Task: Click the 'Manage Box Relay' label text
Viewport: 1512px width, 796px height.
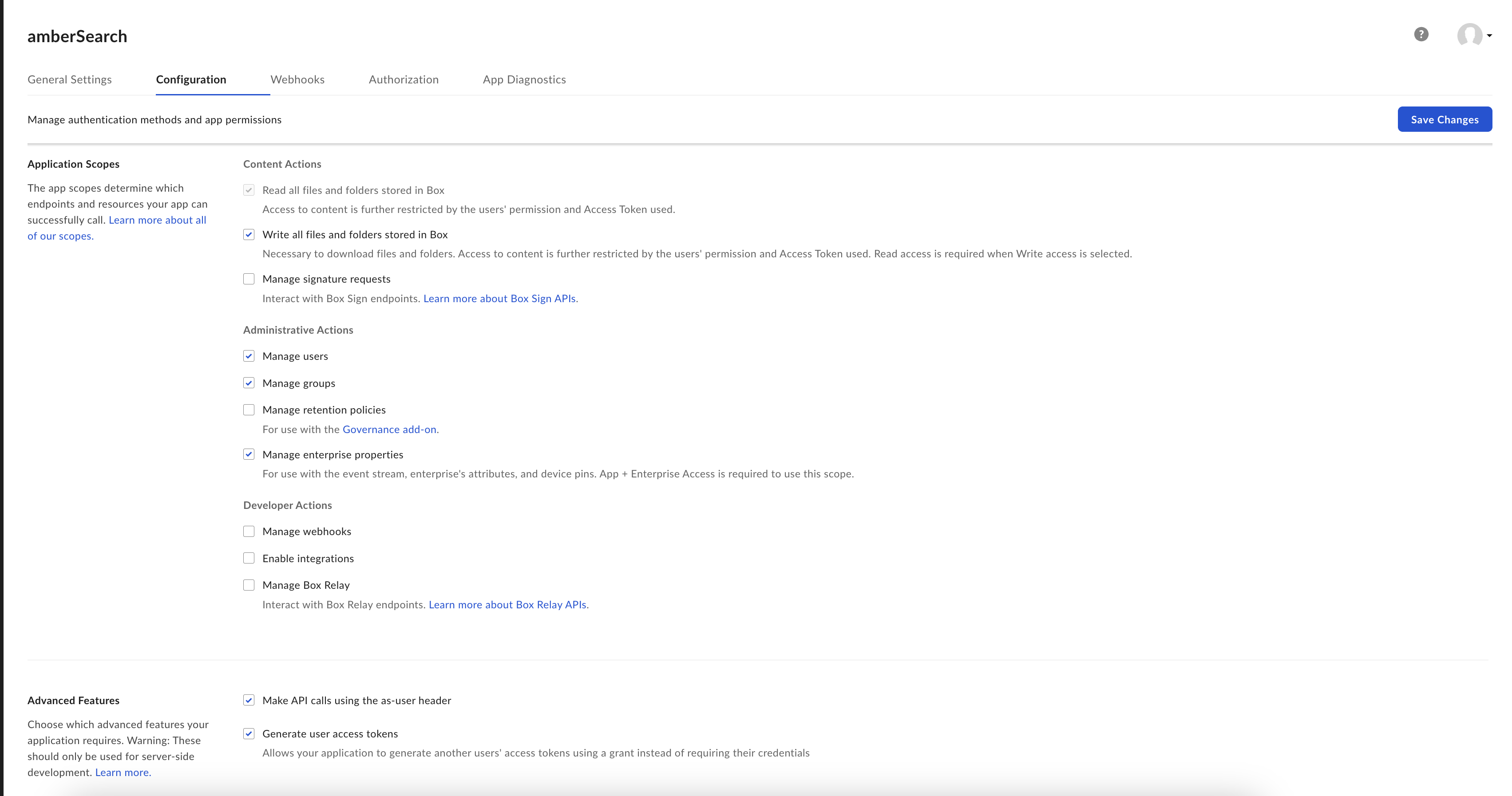Action: point(306,585)
